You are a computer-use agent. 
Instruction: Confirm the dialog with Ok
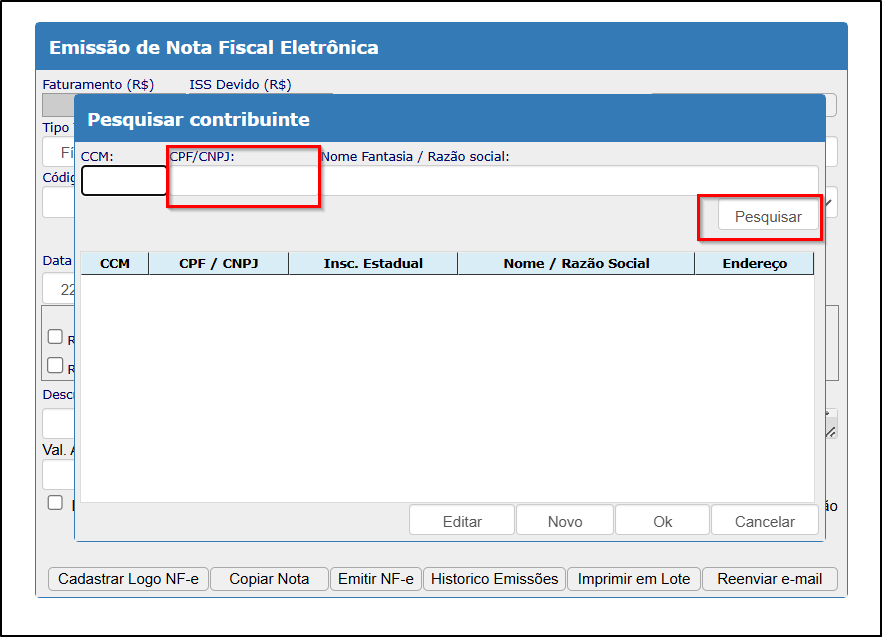click(x=662, y=521)
